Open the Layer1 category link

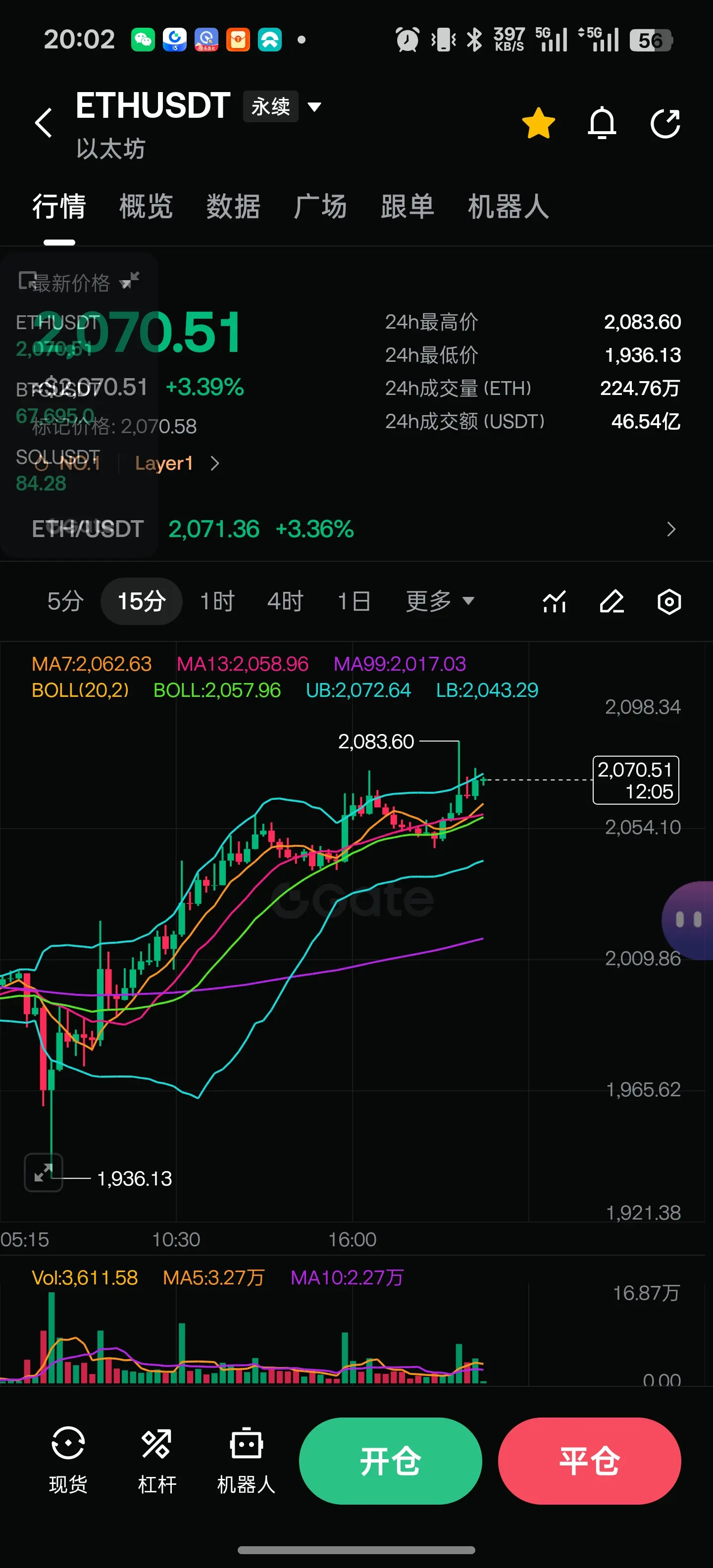coord(164,463)
